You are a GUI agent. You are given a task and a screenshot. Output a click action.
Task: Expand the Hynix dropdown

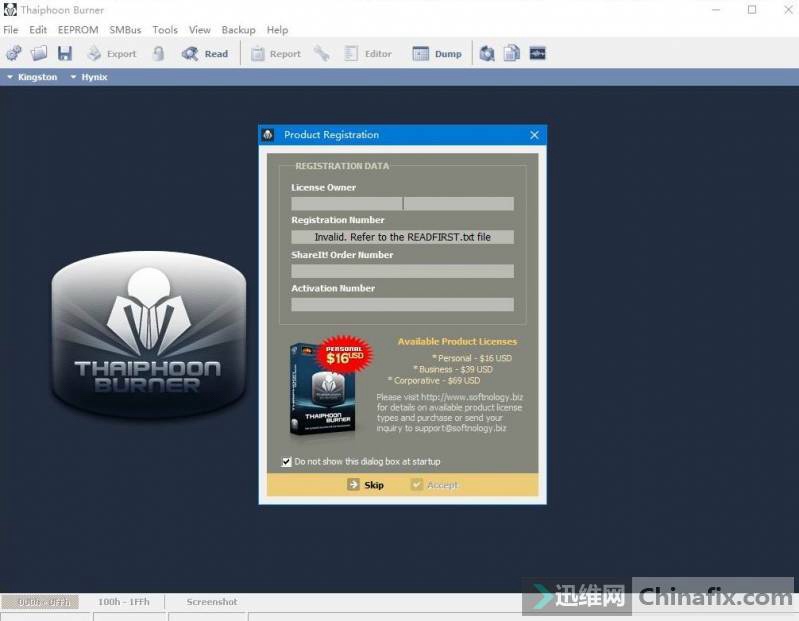click(x=88, y=77)
